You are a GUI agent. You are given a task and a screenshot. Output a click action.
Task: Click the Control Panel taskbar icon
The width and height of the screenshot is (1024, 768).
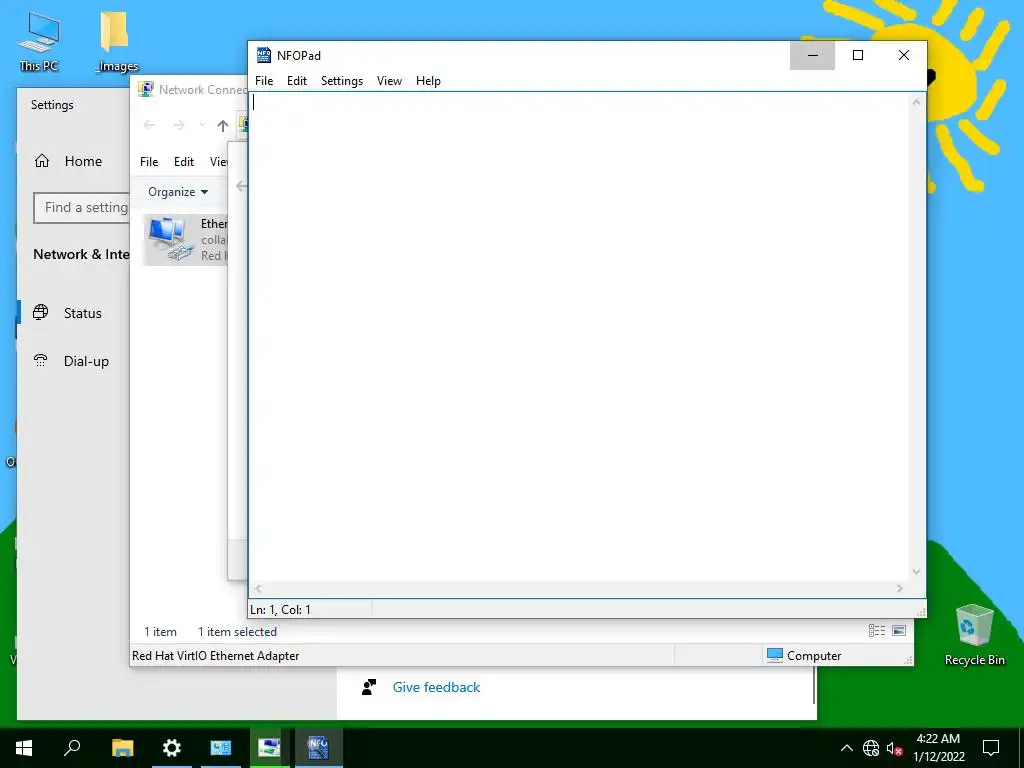tap(221, 748)
